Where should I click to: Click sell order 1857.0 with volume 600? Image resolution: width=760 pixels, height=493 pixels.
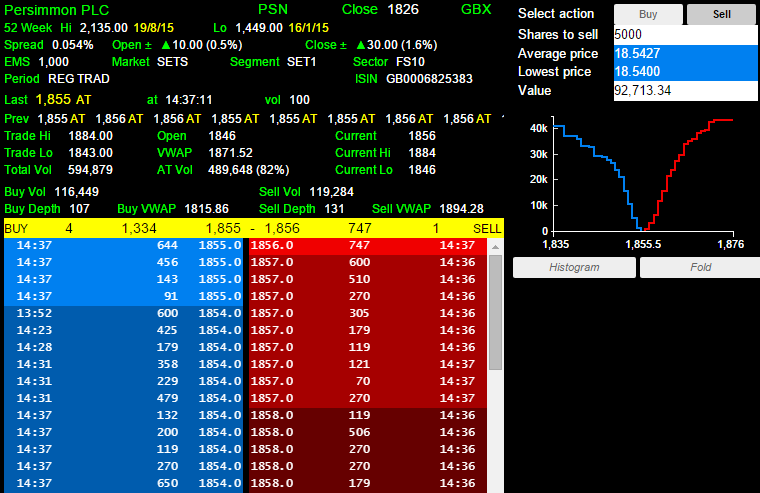368,262
